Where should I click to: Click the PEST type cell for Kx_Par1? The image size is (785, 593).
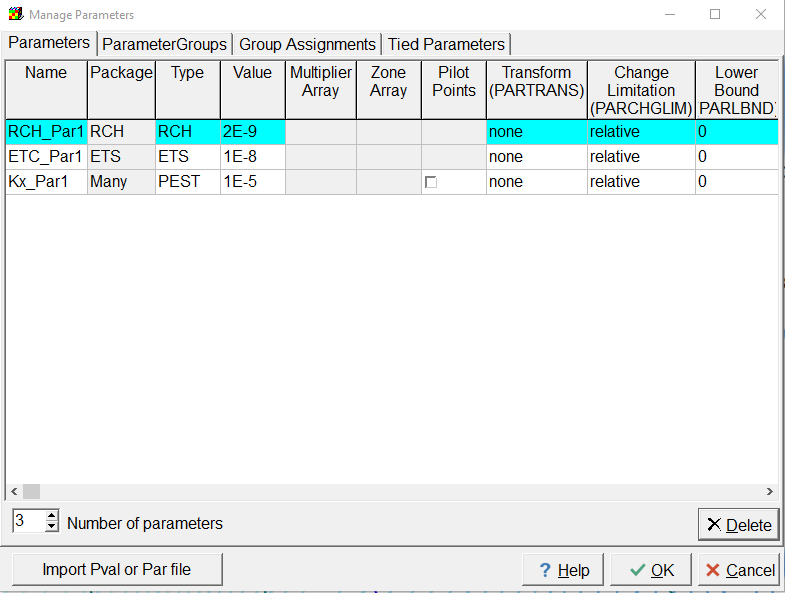tap(188, 182)
